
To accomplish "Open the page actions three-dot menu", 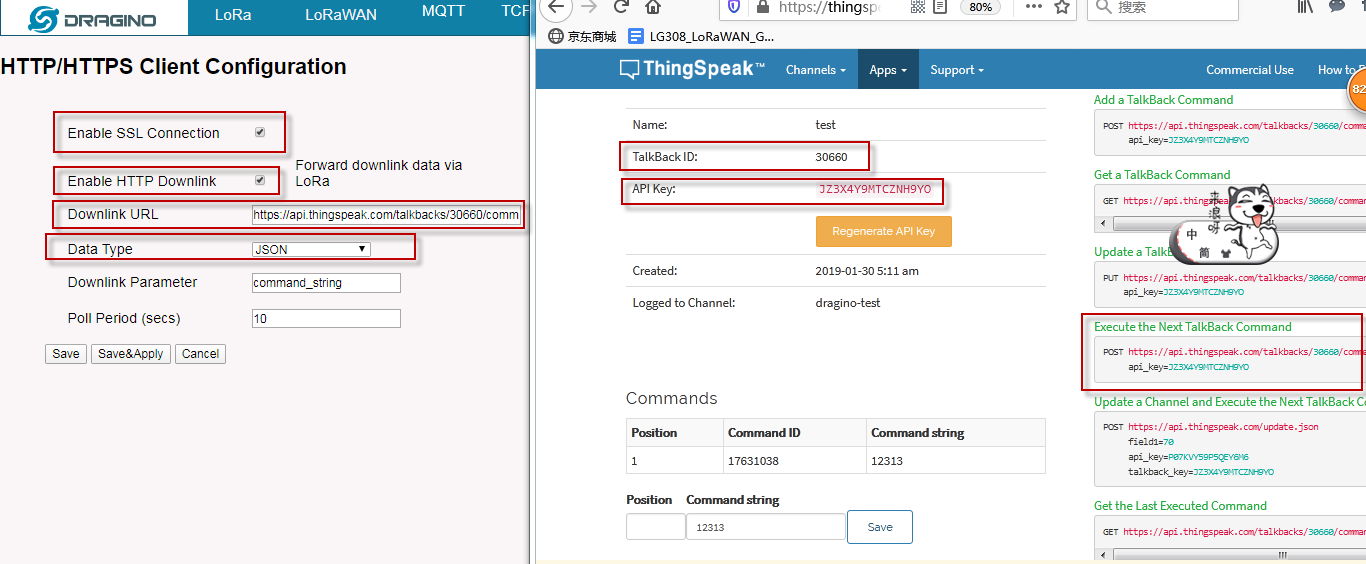I will [1034, 7].
